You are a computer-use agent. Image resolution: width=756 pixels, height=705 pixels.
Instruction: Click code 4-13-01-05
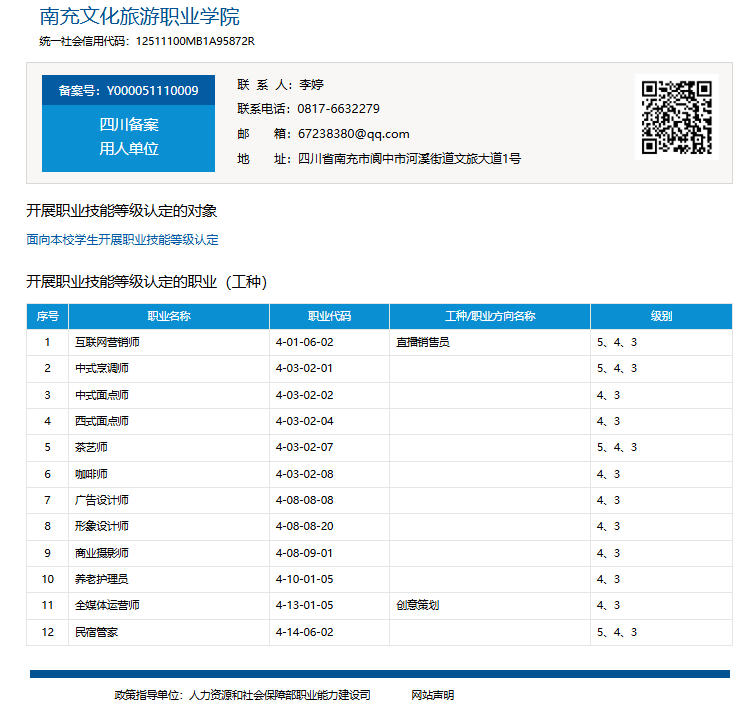click(x=304, y=606)
